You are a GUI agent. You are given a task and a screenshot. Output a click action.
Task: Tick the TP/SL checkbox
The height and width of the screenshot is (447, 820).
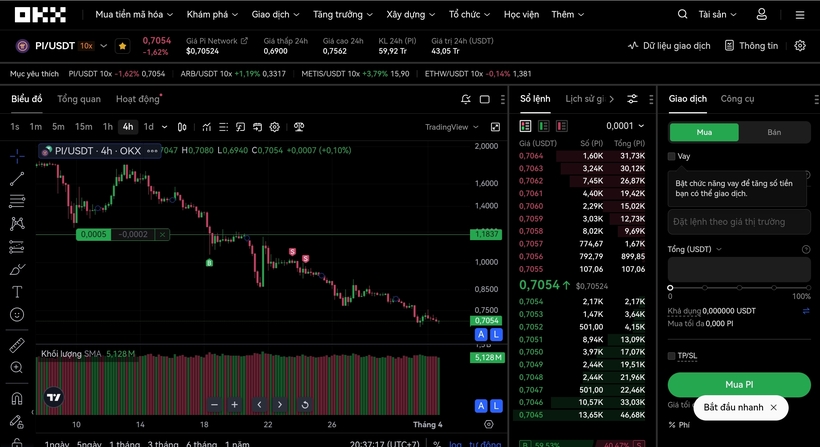click(671, 356)
